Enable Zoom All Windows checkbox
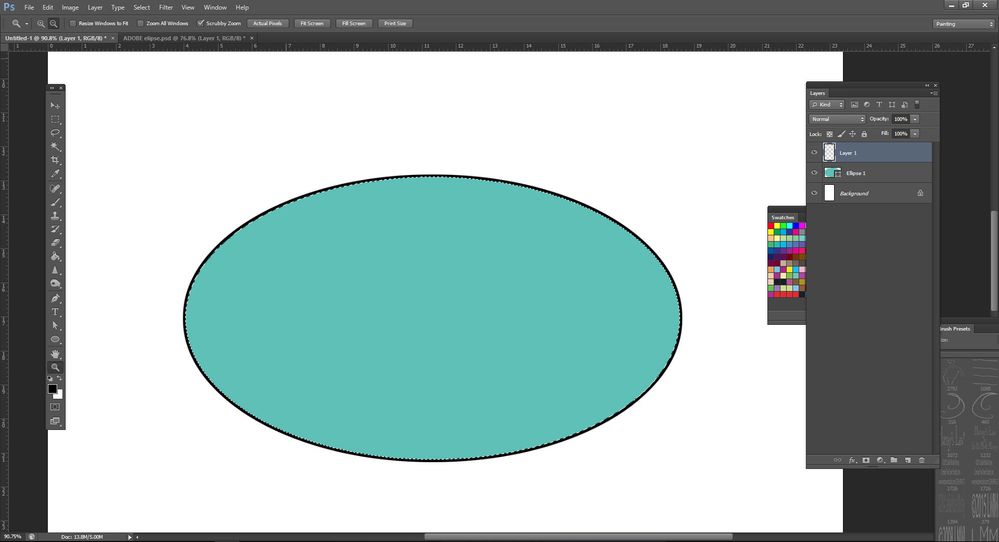This screenshot has width=999, height=542. click(140, 24)
